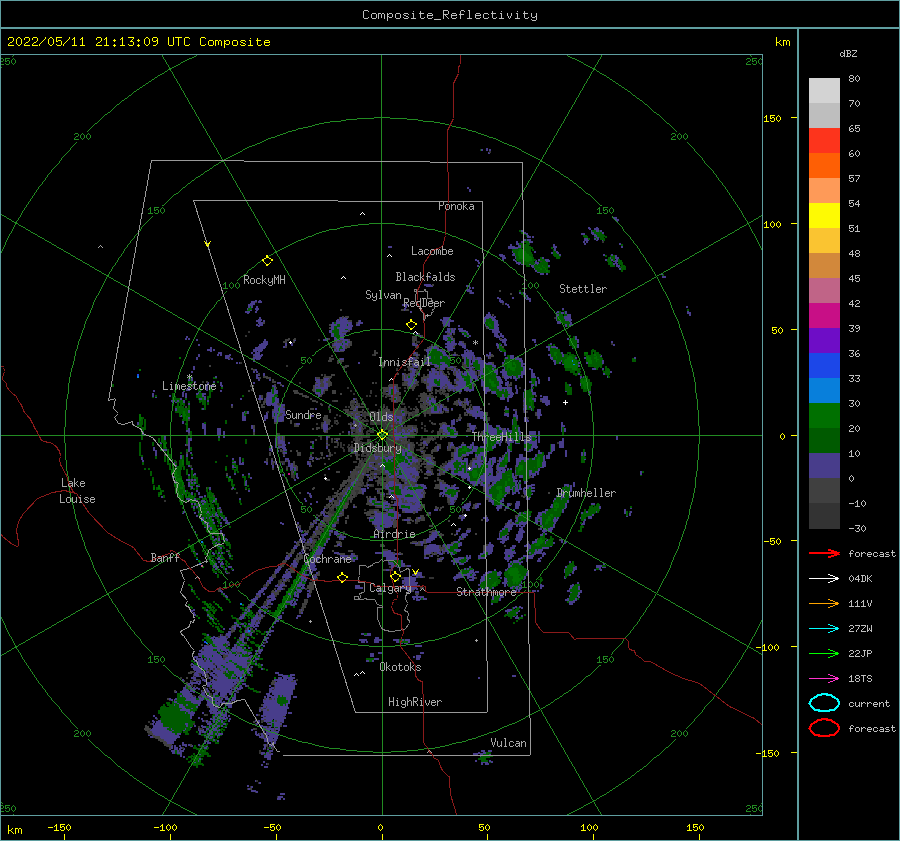Click the green 22JP arrow icon
Viewport: 900px width, 841px height.
[824, 653]
